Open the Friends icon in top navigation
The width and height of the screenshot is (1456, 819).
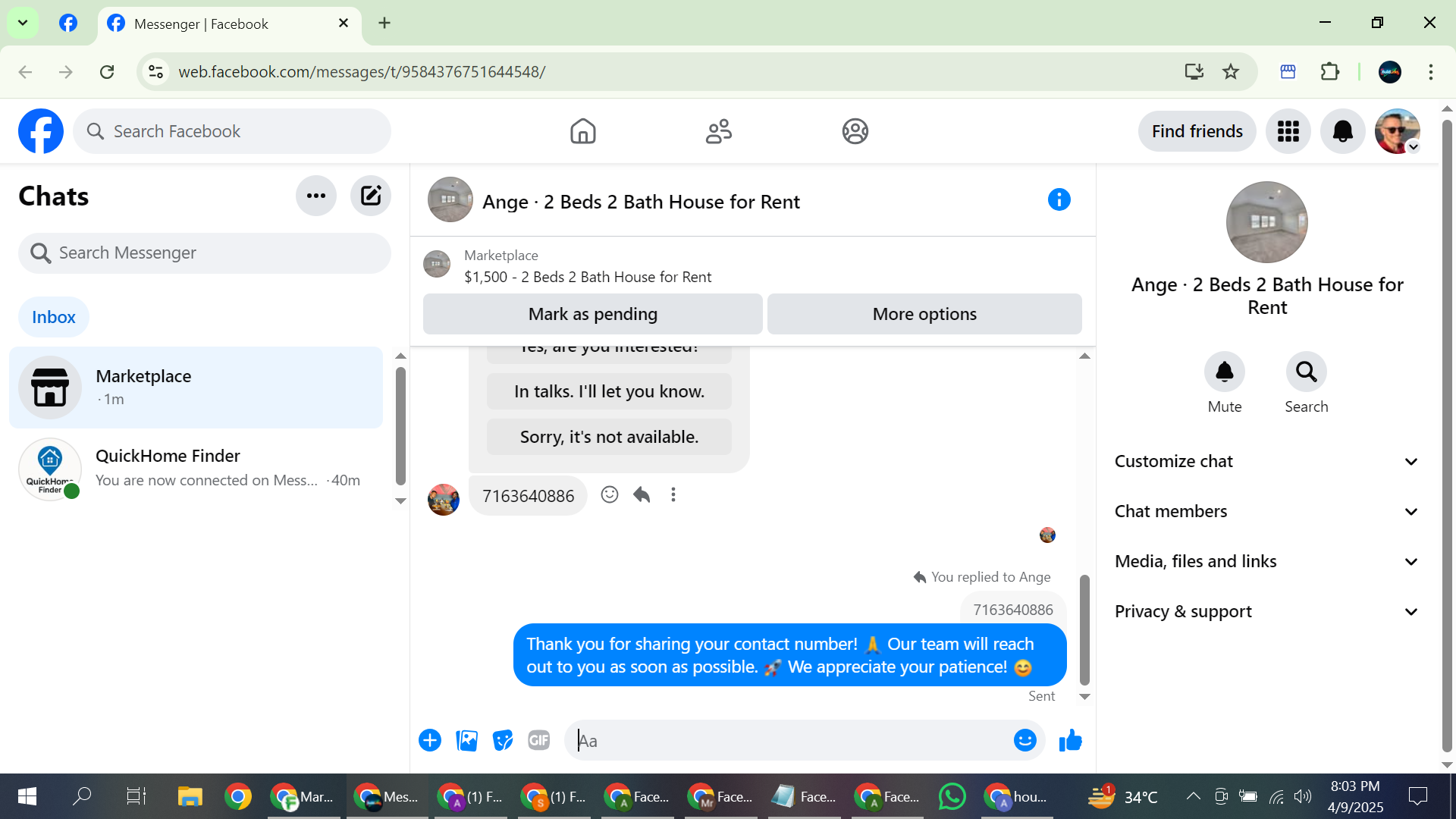(718, 131)
